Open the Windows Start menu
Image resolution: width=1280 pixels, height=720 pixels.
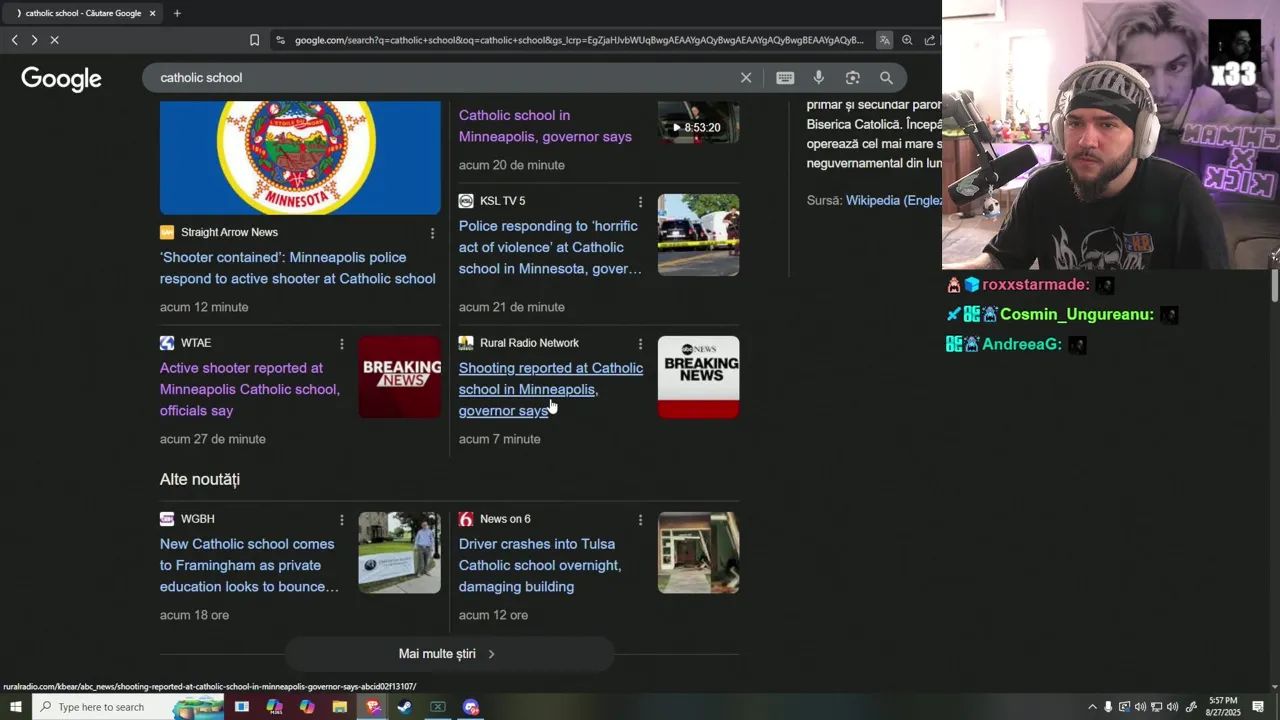pyautogui.click(x=15, y=707)
